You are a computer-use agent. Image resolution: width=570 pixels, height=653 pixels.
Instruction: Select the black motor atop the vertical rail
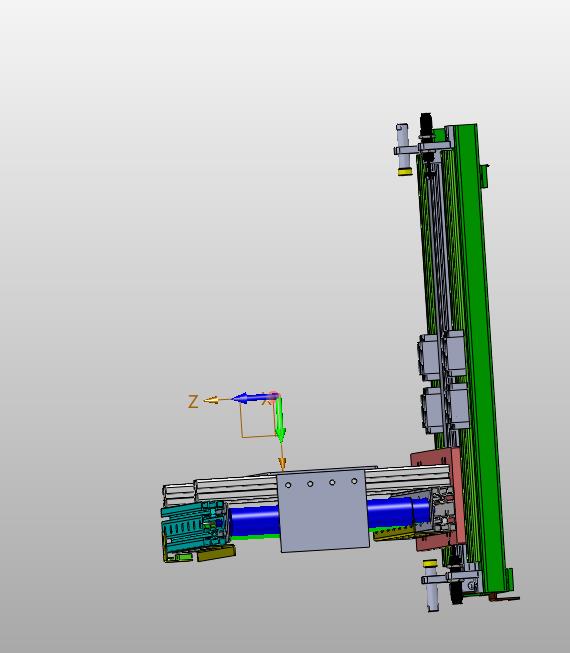pyautogui.click(x=426, y=124)
